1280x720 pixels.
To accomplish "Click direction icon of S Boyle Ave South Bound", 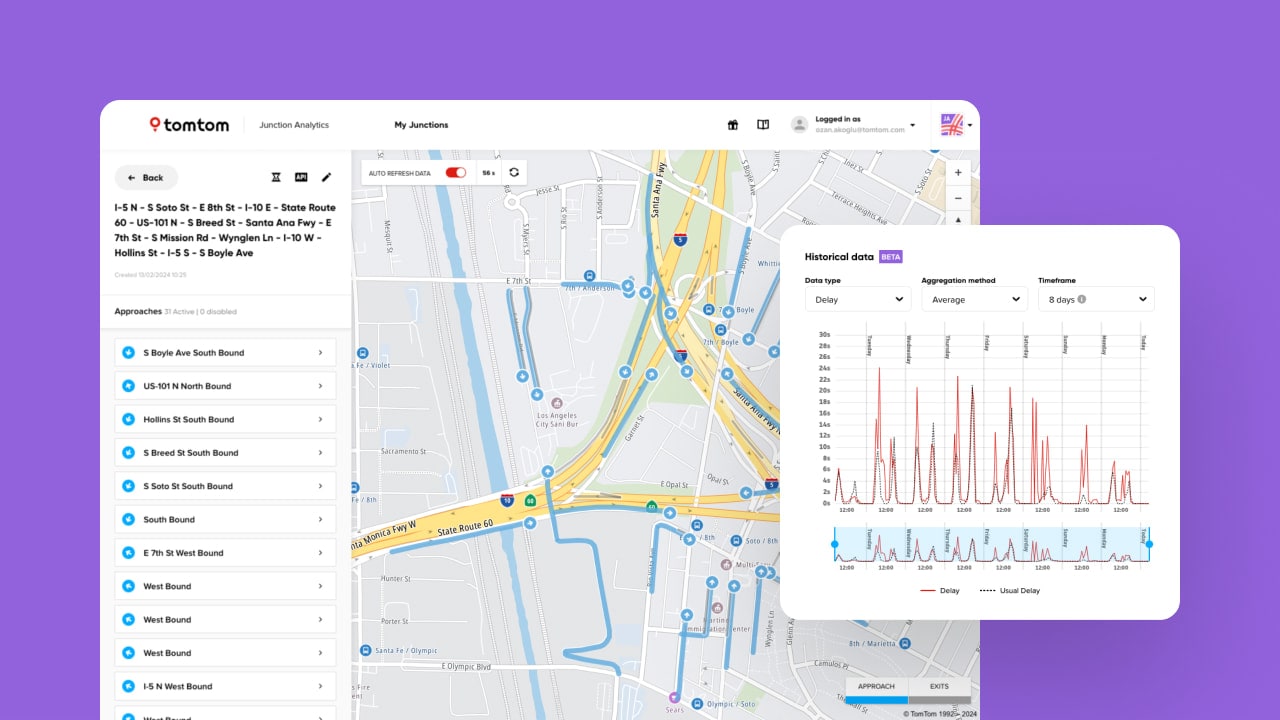I will pos(128,353).
